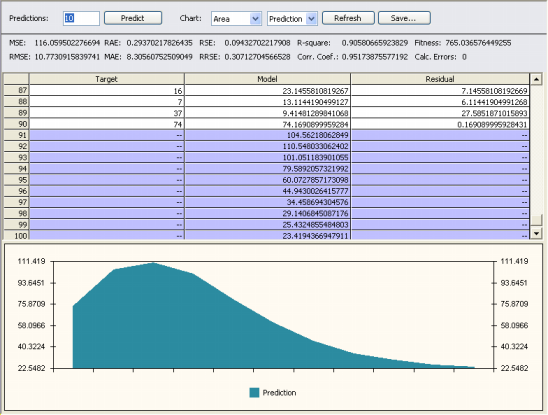Viewport: 548px width, 415px height.
Task: Select the Target column header
Action: click(107, 79)
